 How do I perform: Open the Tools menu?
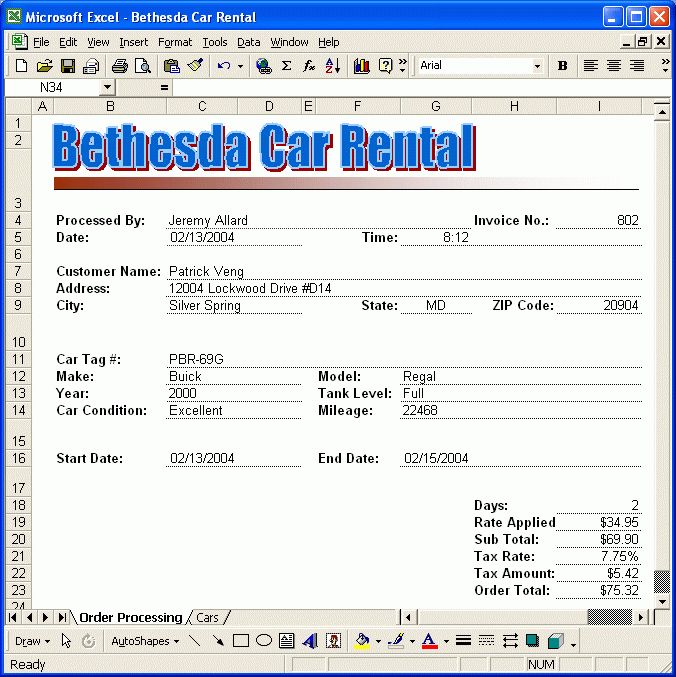215,42
